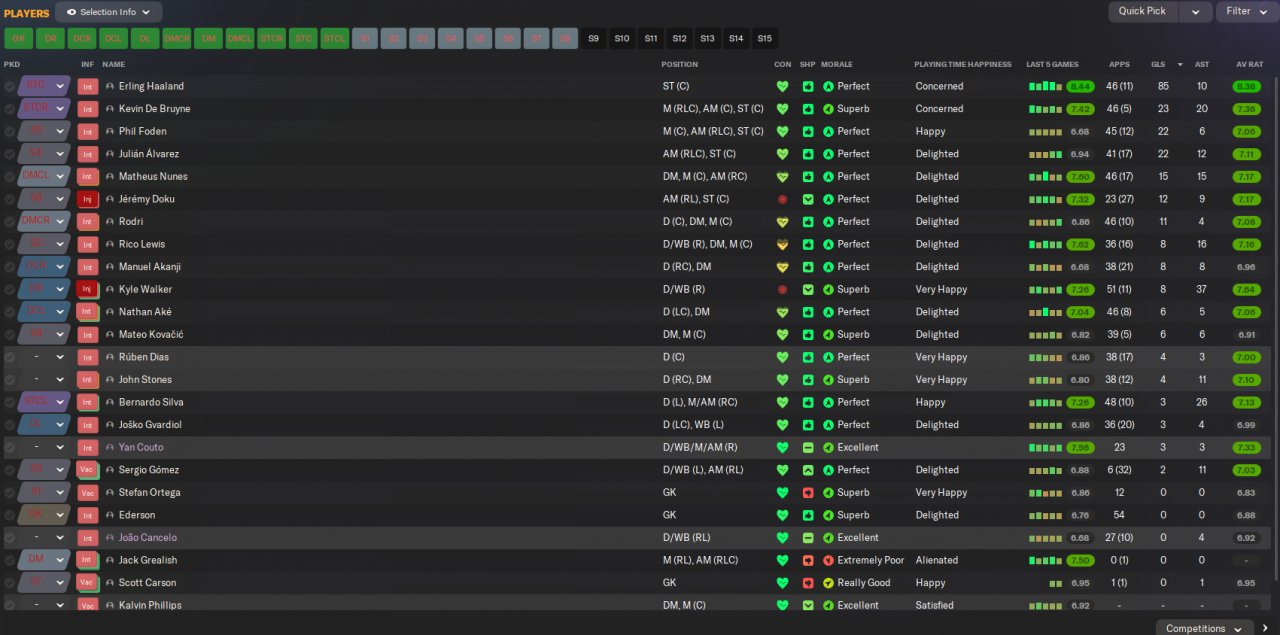Tick the selection circle for Ederson

click(x=10, y=515)
